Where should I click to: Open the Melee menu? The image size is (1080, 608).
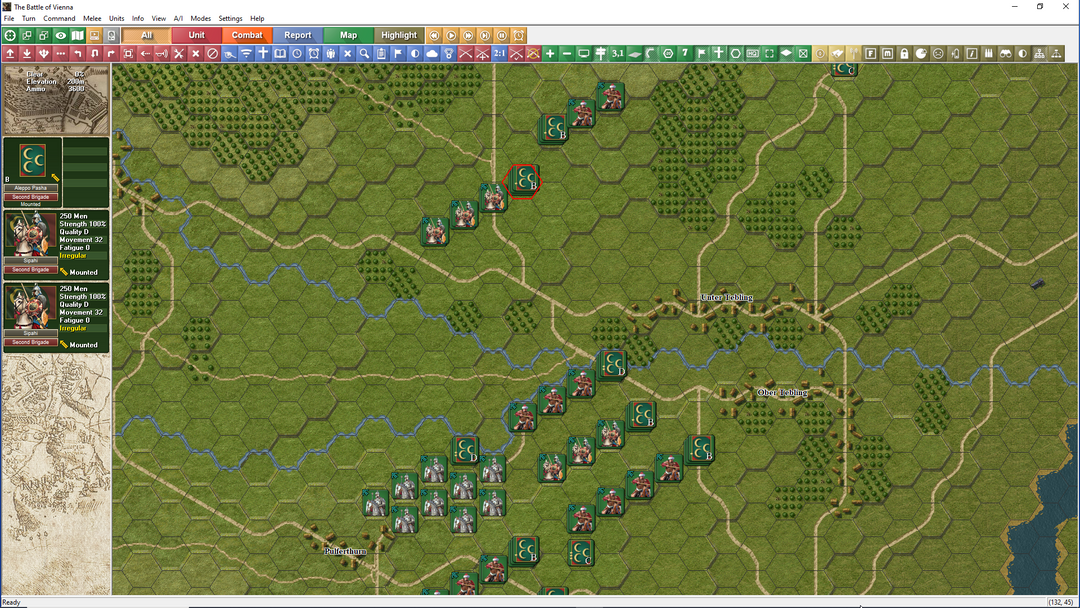point(92,19)
